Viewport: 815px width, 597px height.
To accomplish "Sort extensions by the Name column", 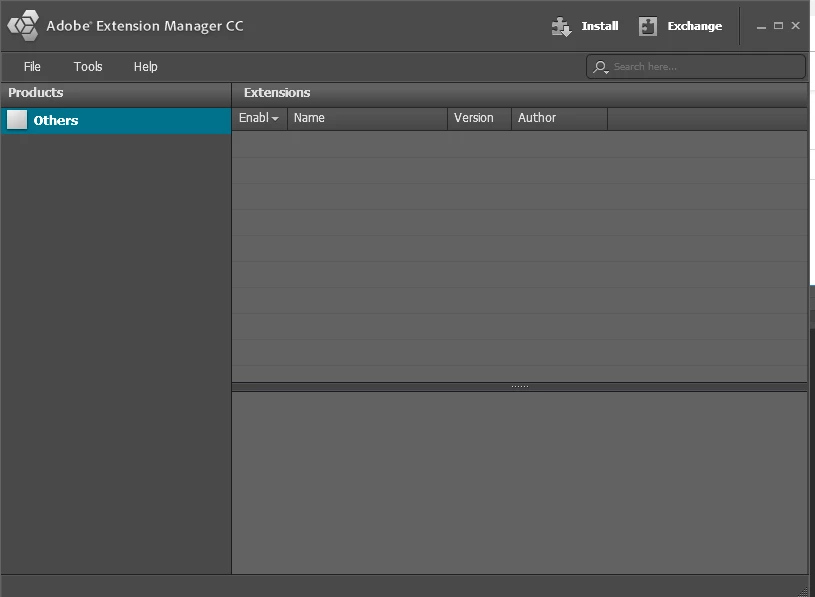I will pyautogui.click(x=367, y=118).
